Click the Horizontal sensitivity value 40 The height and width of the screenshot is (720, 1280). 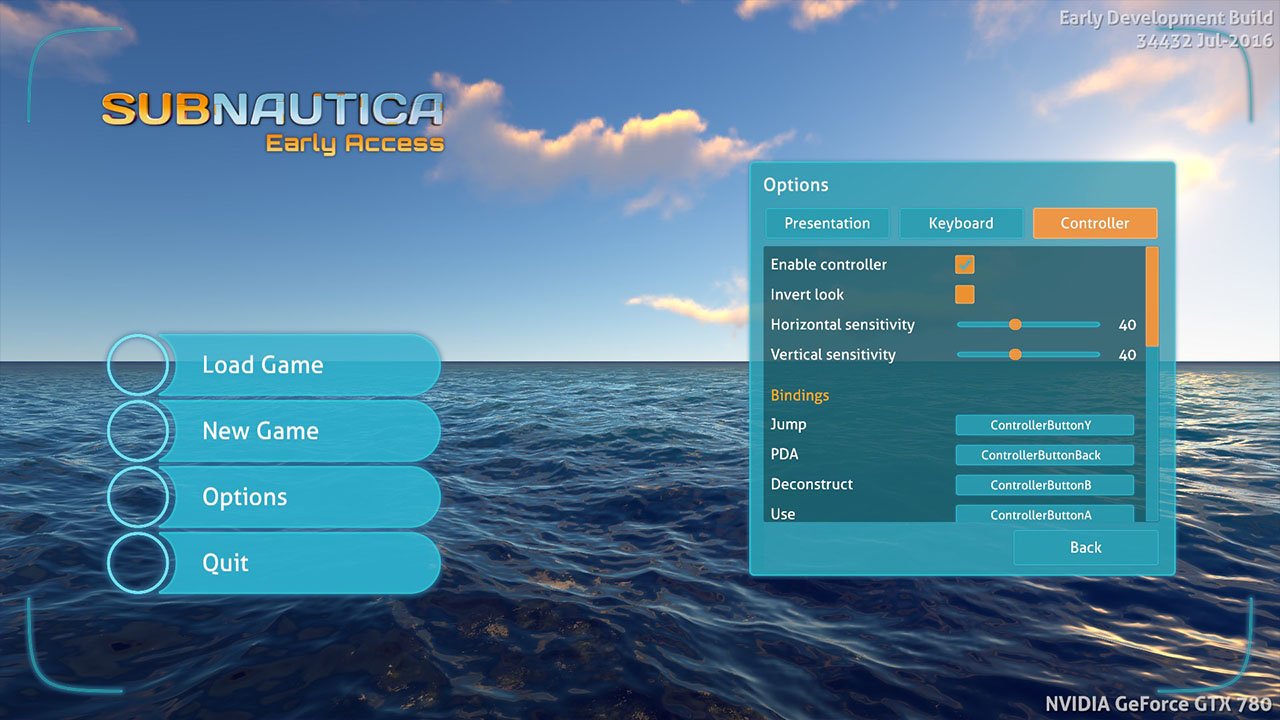click(1127, 325)
